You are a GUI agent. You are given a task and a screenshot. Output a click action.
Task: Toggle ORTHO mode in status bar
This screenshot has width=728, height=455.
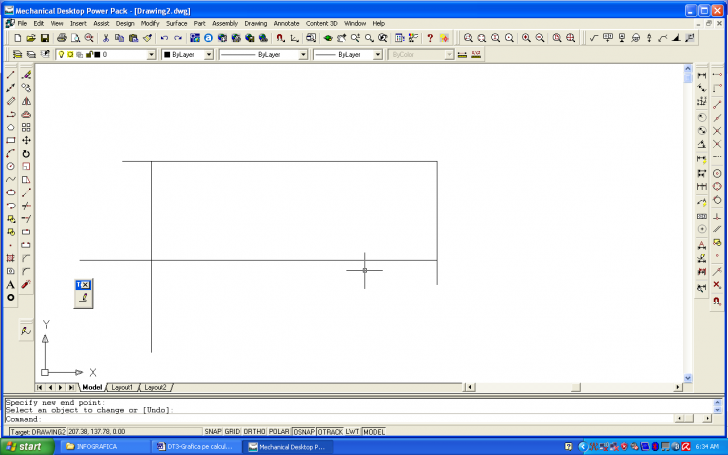point(254,432)
